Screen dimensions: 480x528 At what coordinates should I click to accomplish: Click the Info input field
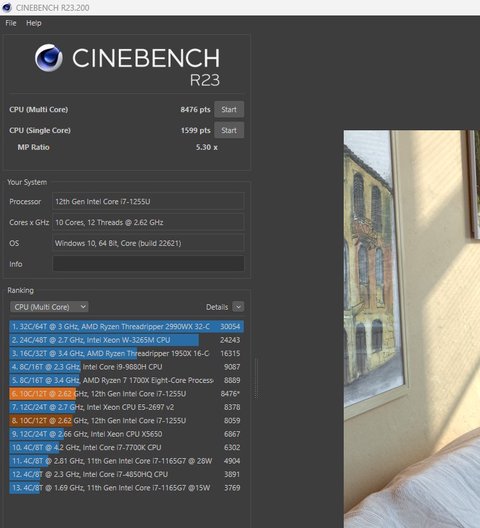[x=148, y=264]
